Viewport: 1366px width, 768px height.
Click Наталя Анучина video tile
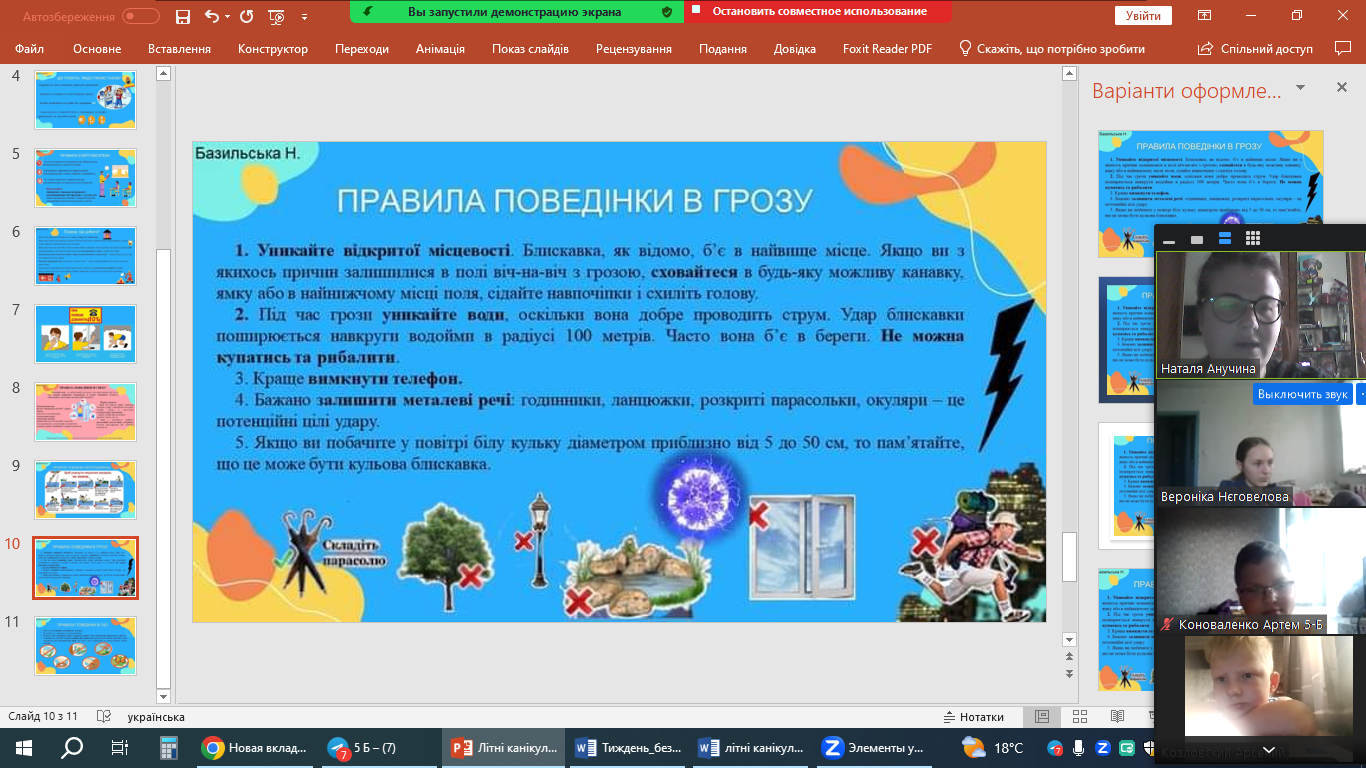click(x=1260, y=315)
